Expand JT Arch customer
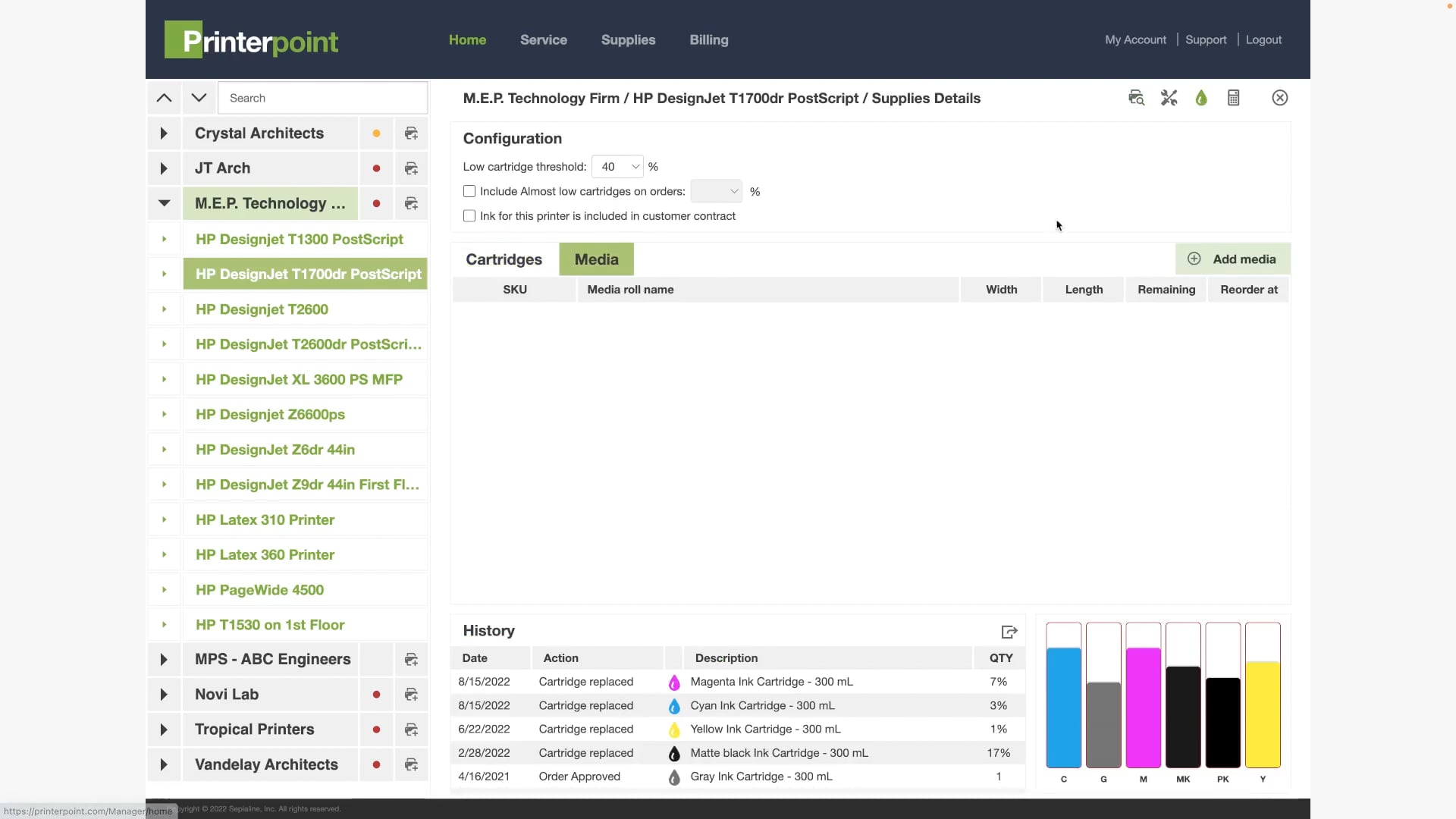This screenshot has height=819, width=1456. 164,168
